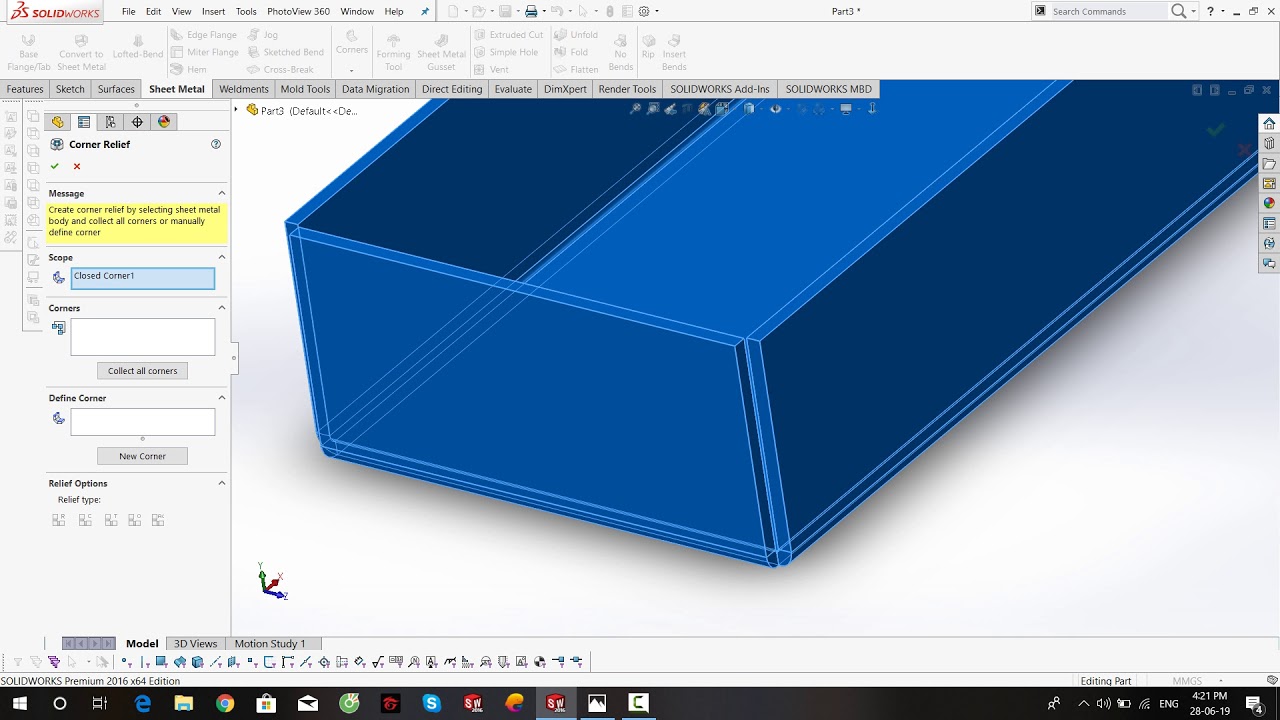Open Corner Relief help question mark
The image size is (1280, 720).
216,144
